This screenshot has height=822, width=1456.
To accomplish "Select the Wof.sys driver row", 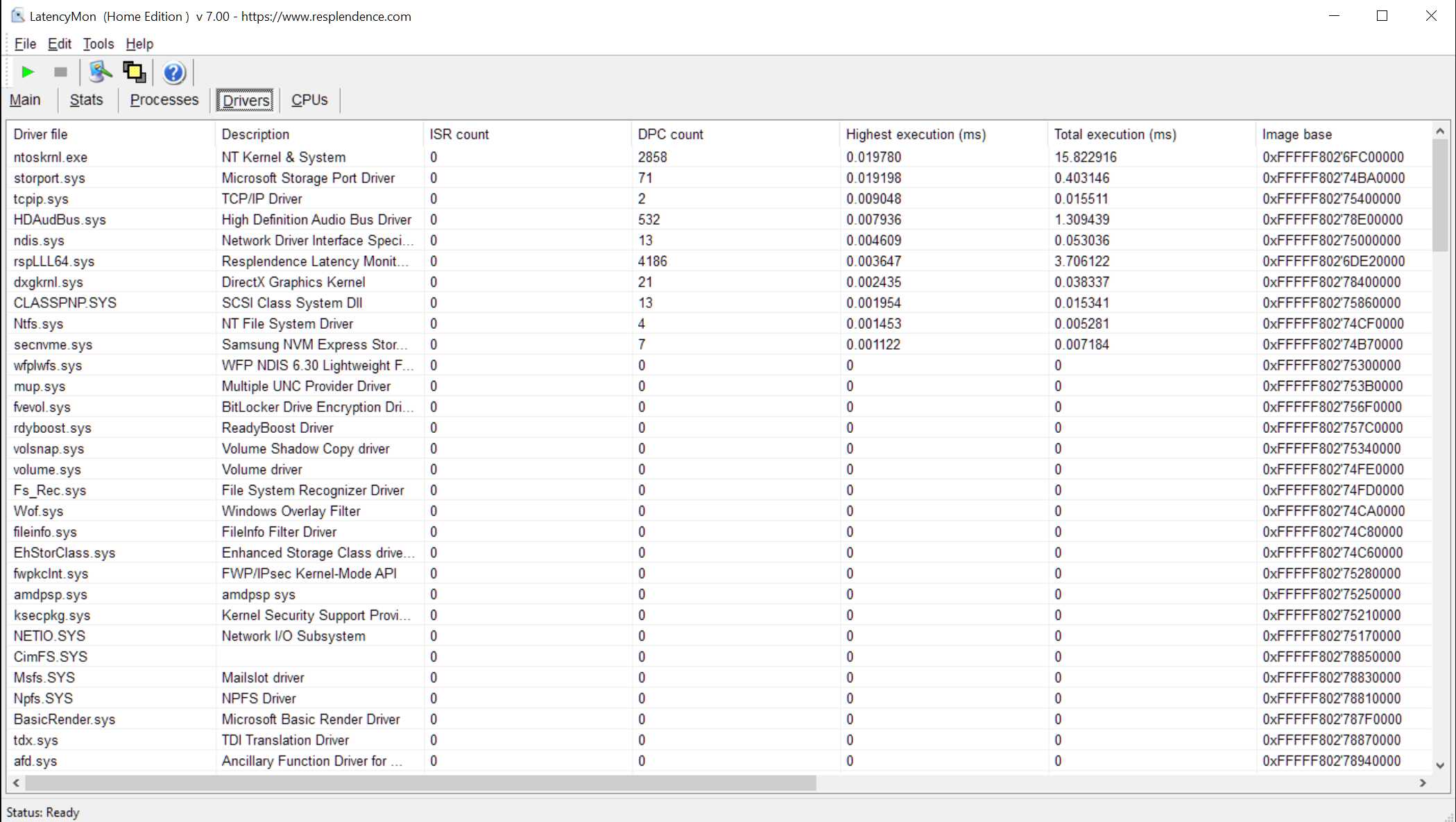I will pos(719,511).
